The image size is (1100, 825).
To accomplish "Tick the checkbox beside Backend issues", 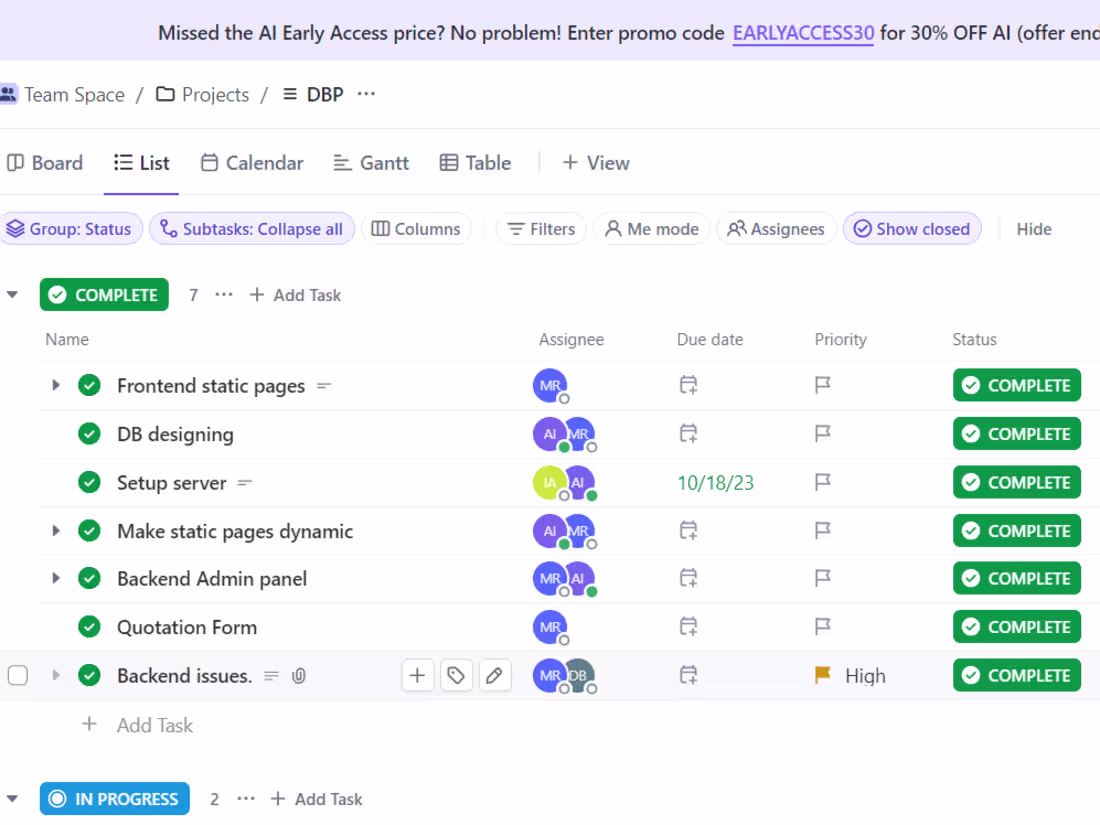I will [18, 676].
